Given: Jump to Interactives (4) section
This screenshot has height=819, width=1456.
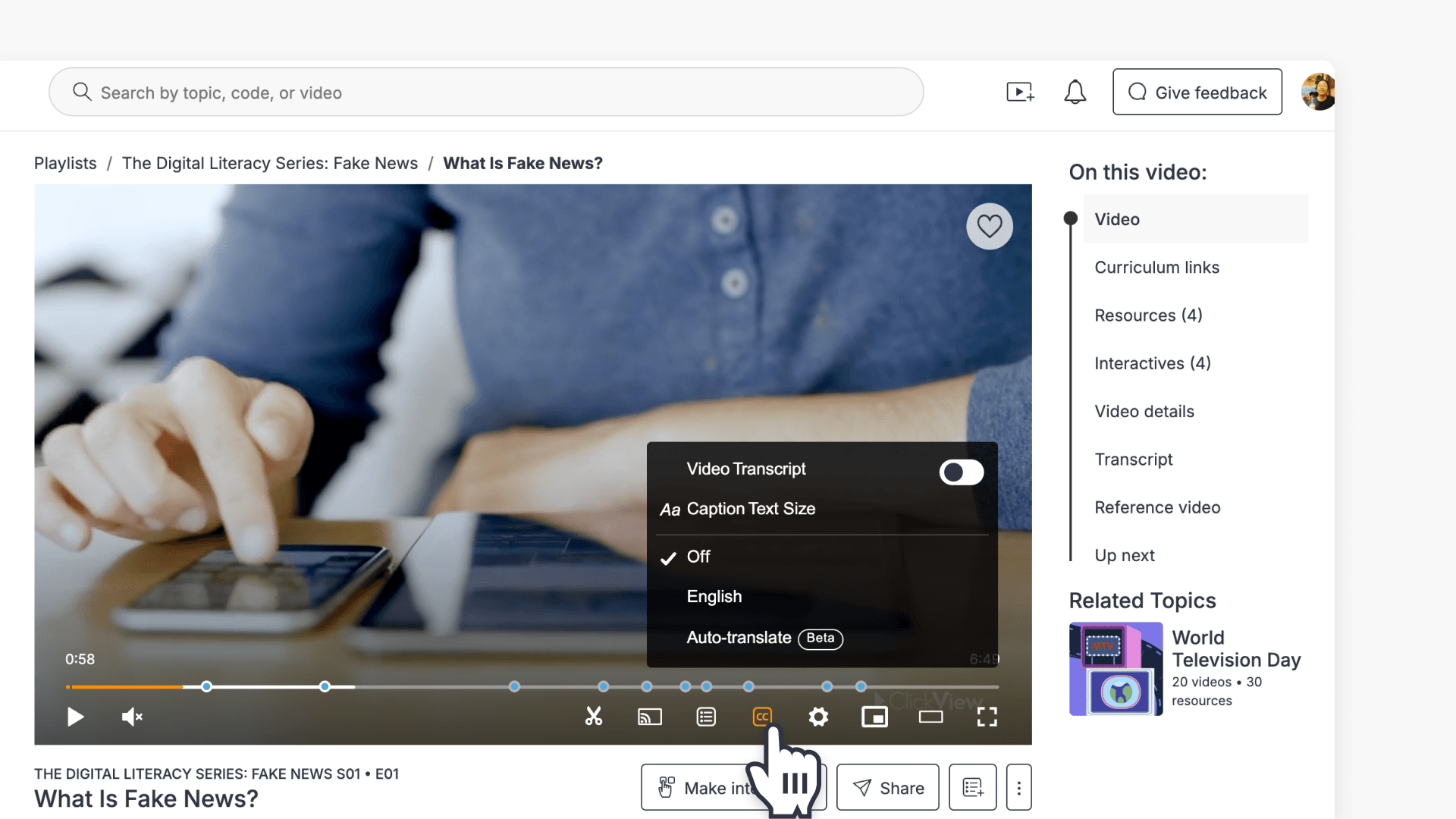Looking at the screenshot, I should click(x=1152, y=363).
